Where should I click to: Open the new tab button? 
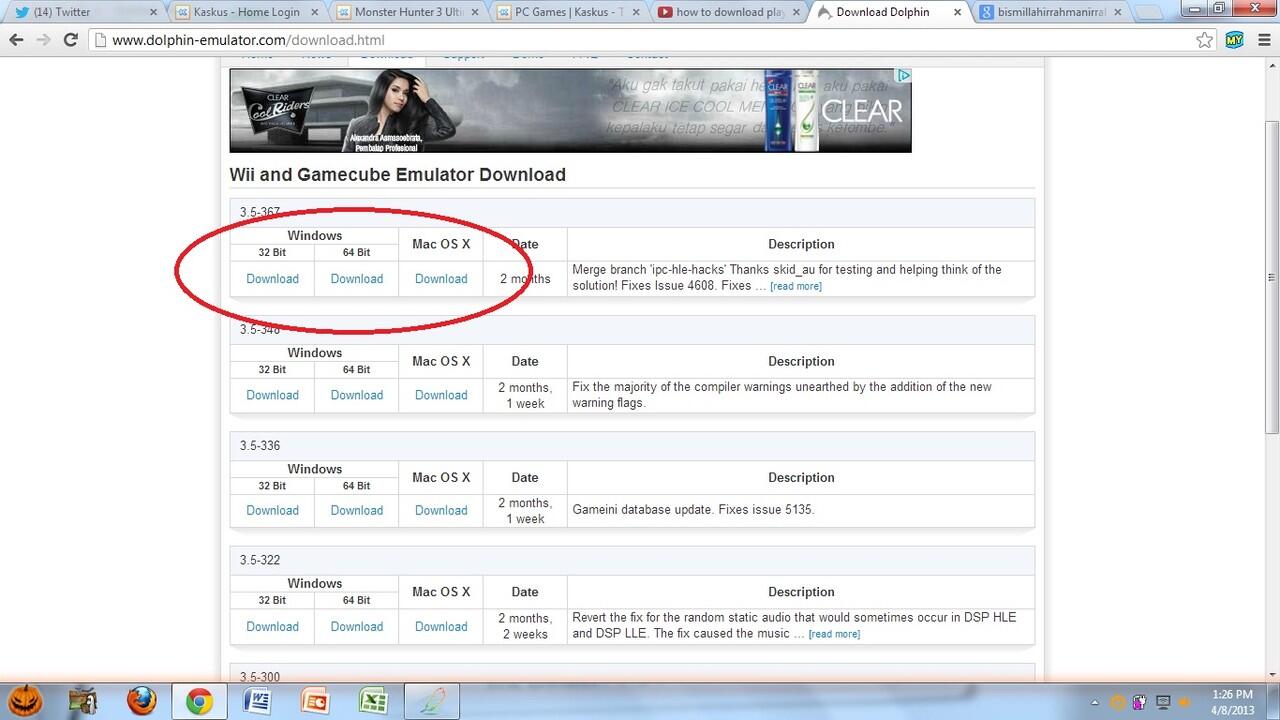(x=1147, y=13)
